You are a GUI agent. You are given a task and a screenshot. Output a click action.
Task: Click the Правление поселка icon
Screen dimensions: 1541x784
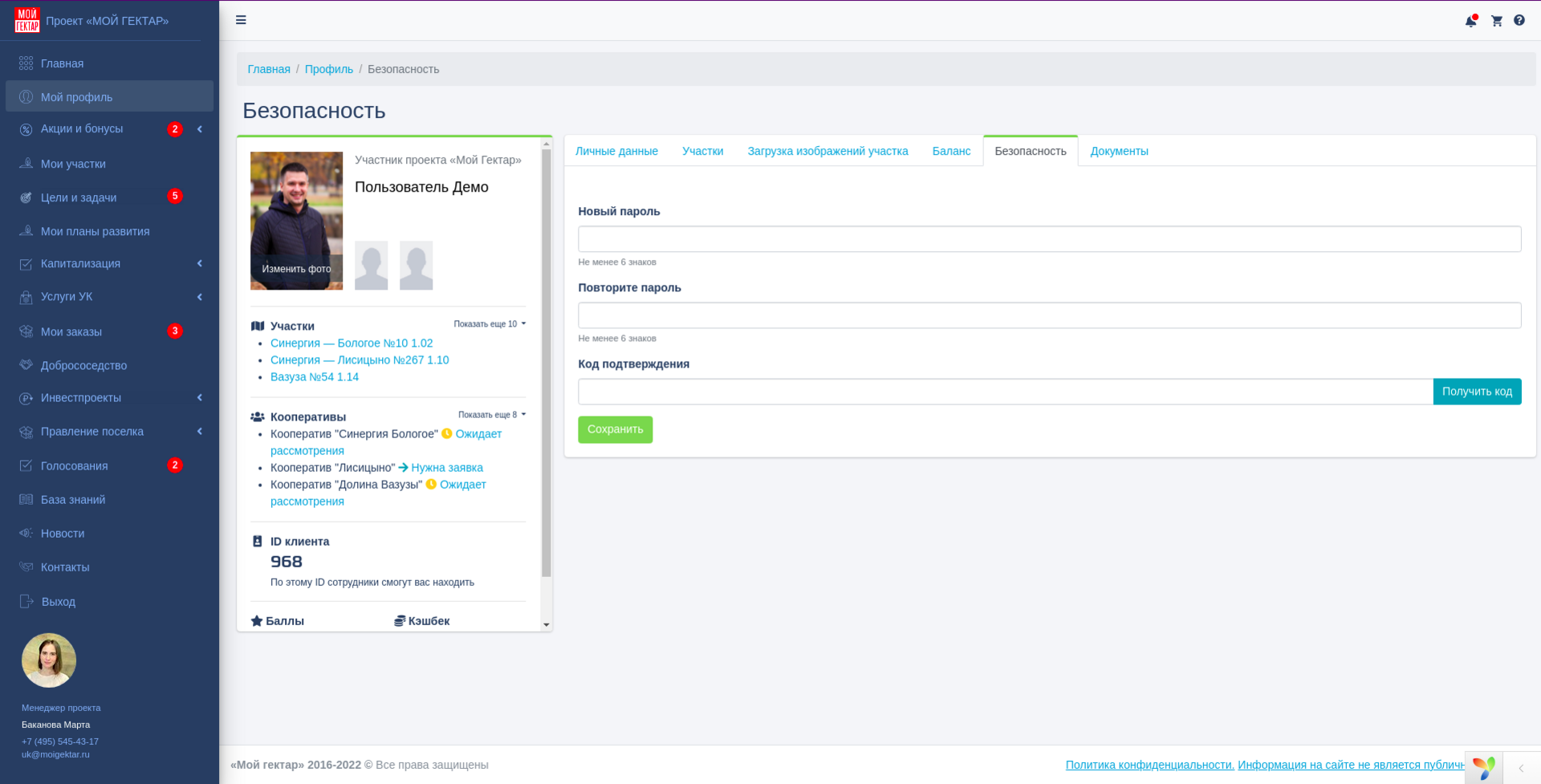pyautogui.click(x=26, y=432)
